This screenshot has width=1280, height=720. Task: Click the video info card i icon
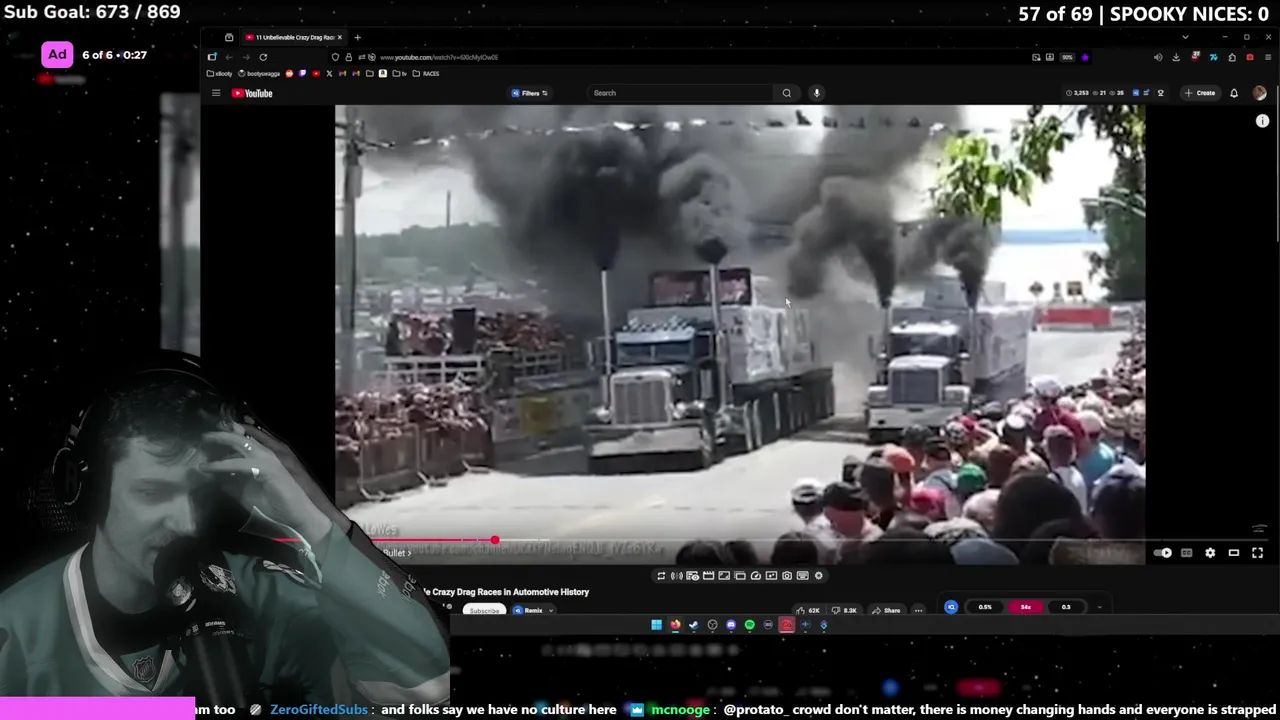[1262, 121]
